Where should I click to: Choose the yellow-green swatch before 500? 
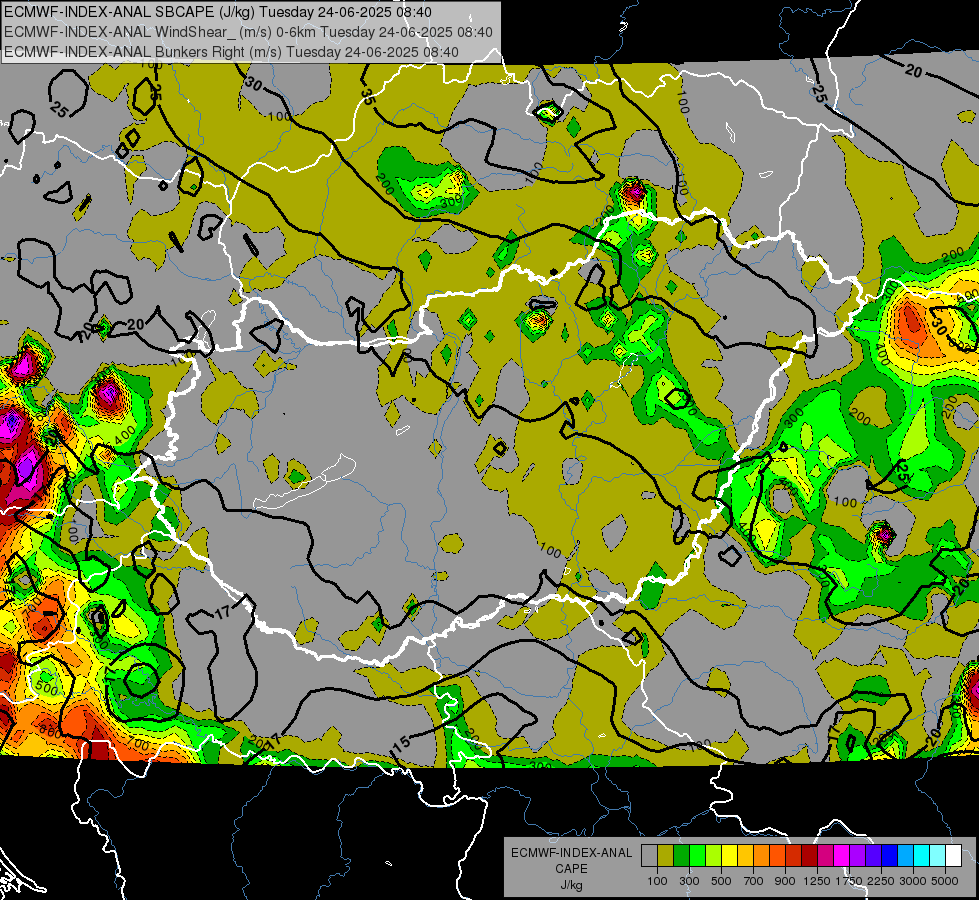point(713,856)
